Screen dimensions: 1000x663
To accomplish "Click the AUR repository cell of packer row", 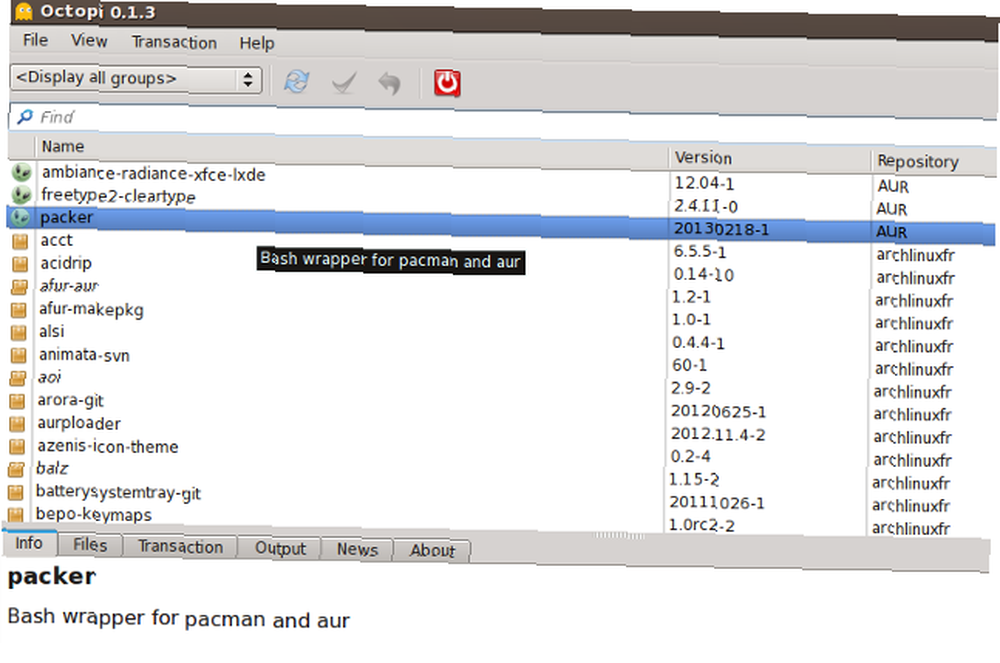I will [x=892, y=232].
